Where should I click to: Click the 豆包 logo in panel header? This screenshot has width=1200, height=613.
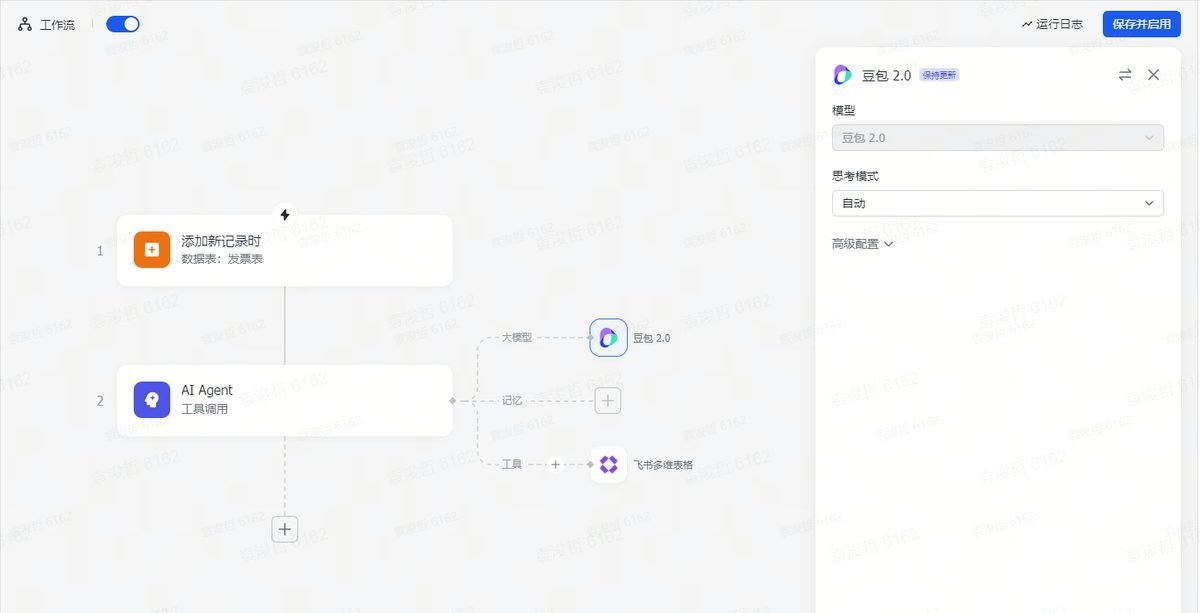pos(843,75)
